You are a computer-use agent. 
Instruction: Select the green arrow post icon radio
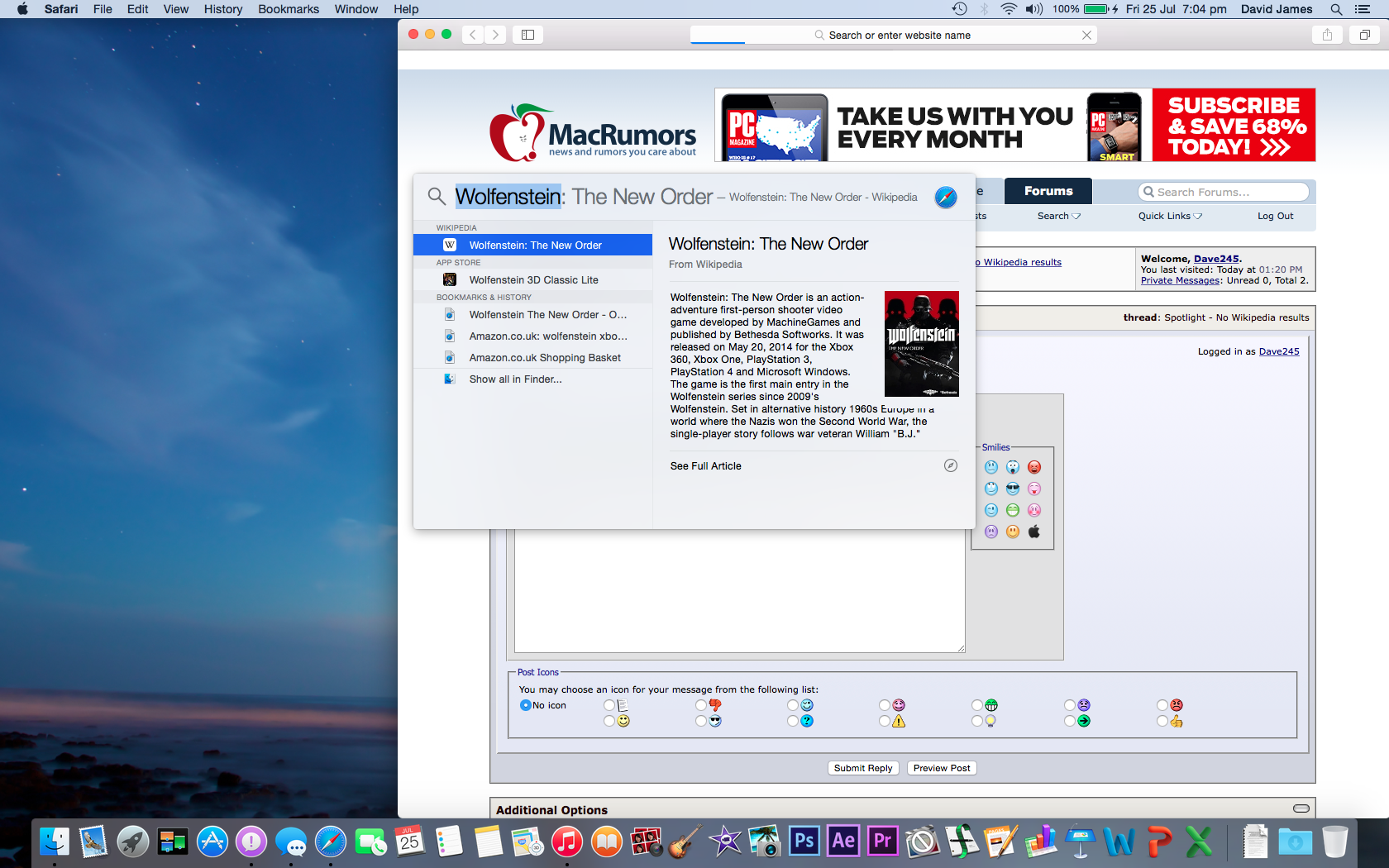(x=1070, y=721)
